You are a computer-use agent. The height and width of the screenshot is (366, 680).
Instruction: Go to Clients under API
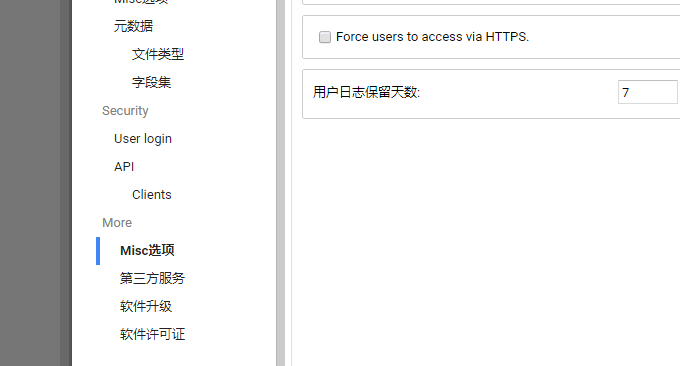pos(151,195)
